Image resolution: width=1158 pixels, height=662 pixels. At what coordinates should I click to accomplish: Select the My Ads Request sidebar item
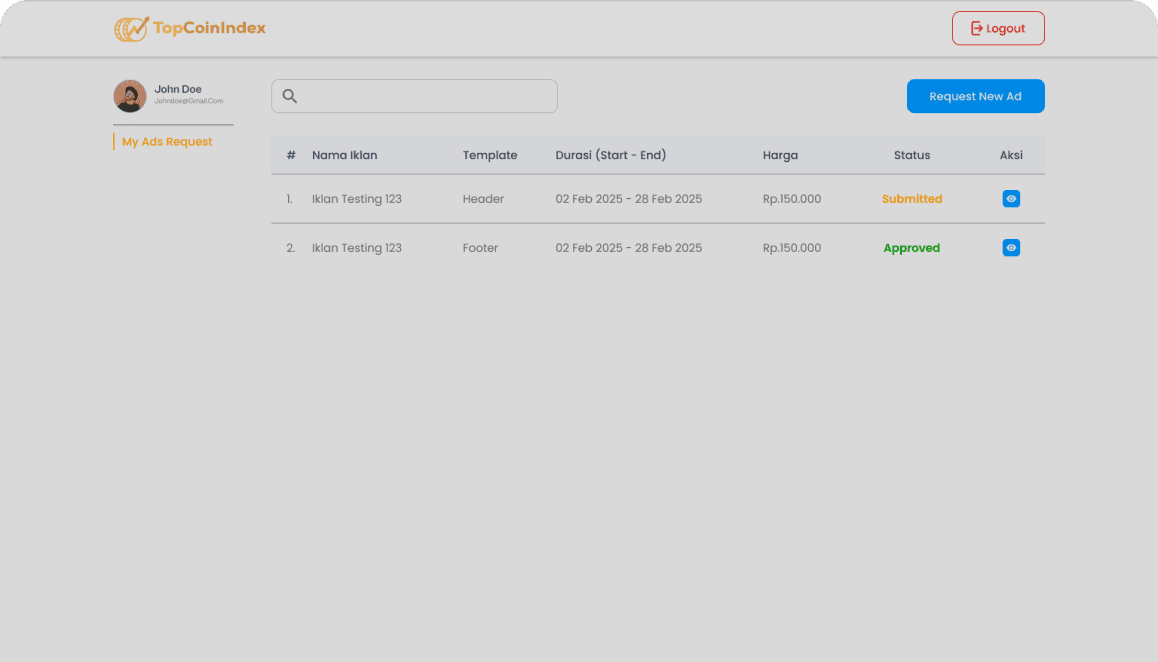(x=166, y=141)
